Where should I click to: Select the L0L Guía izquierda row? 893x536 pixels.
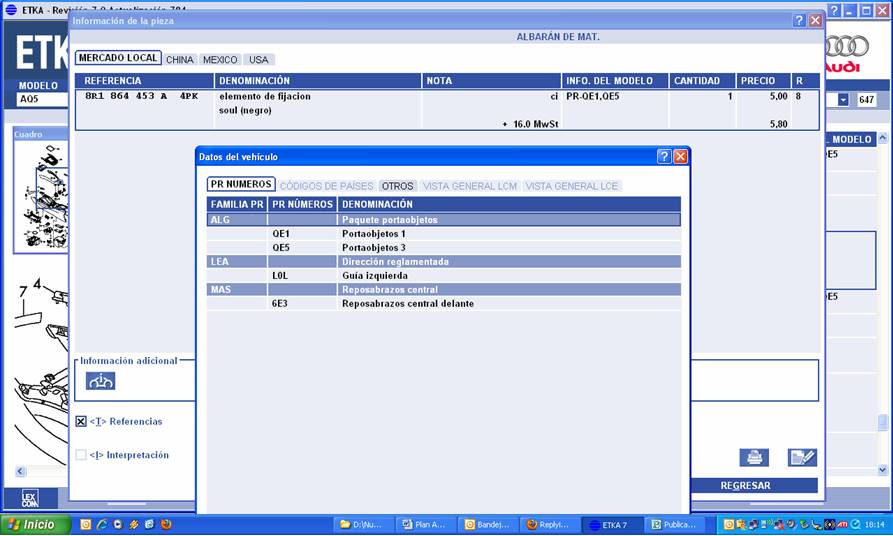tap(444, 276)
